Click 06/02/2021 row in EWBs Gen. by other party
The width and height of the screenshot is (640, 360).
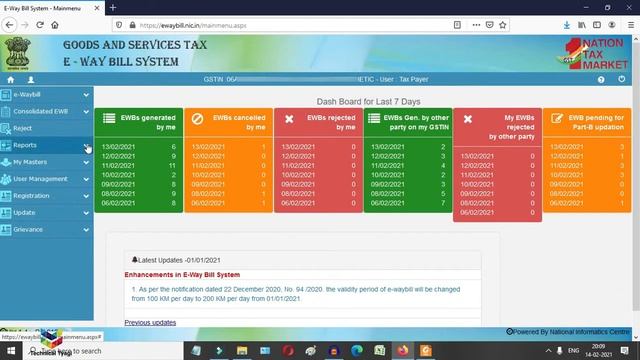[408, 203]
